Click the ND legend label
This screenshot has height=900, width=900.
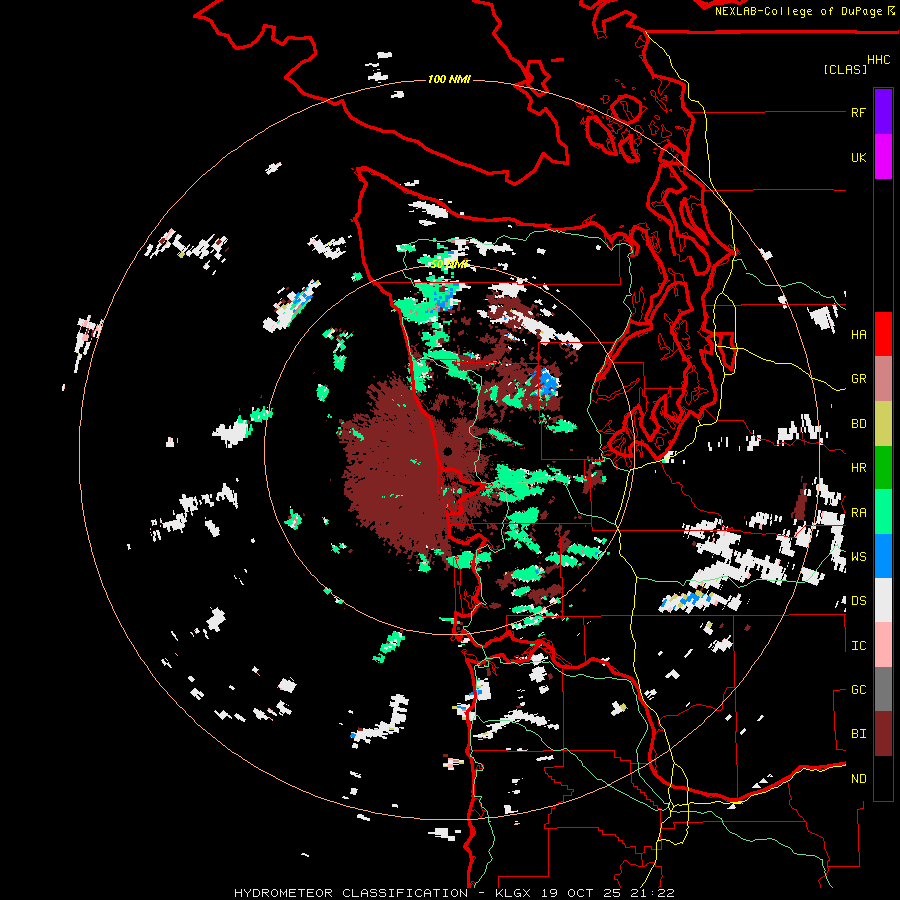tap(858, 779)
